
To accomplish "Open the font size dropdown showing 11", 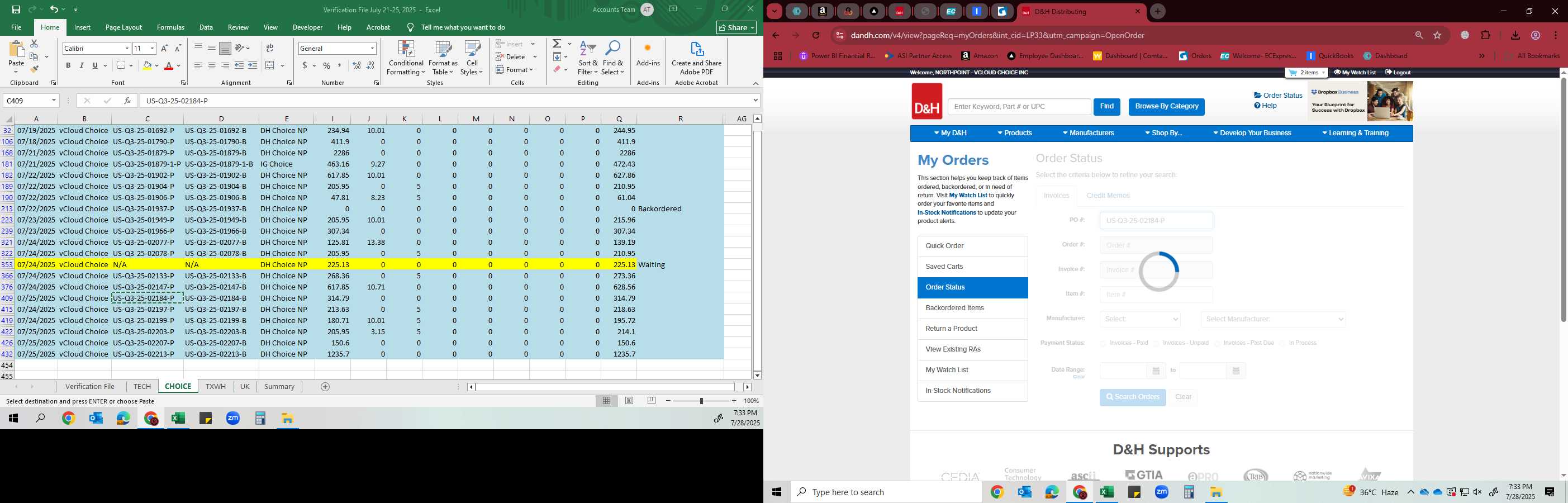I will (152, 48).
